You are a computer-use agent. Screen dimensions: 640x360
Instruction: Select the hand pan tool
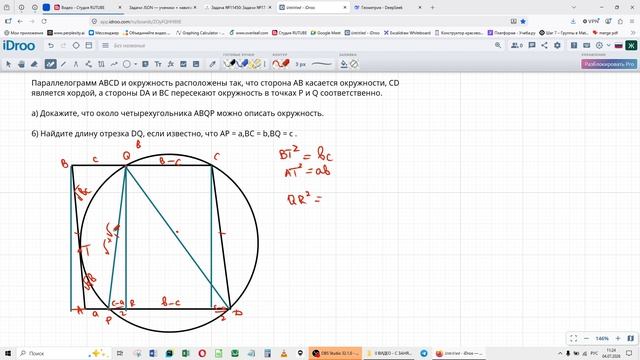22,64
